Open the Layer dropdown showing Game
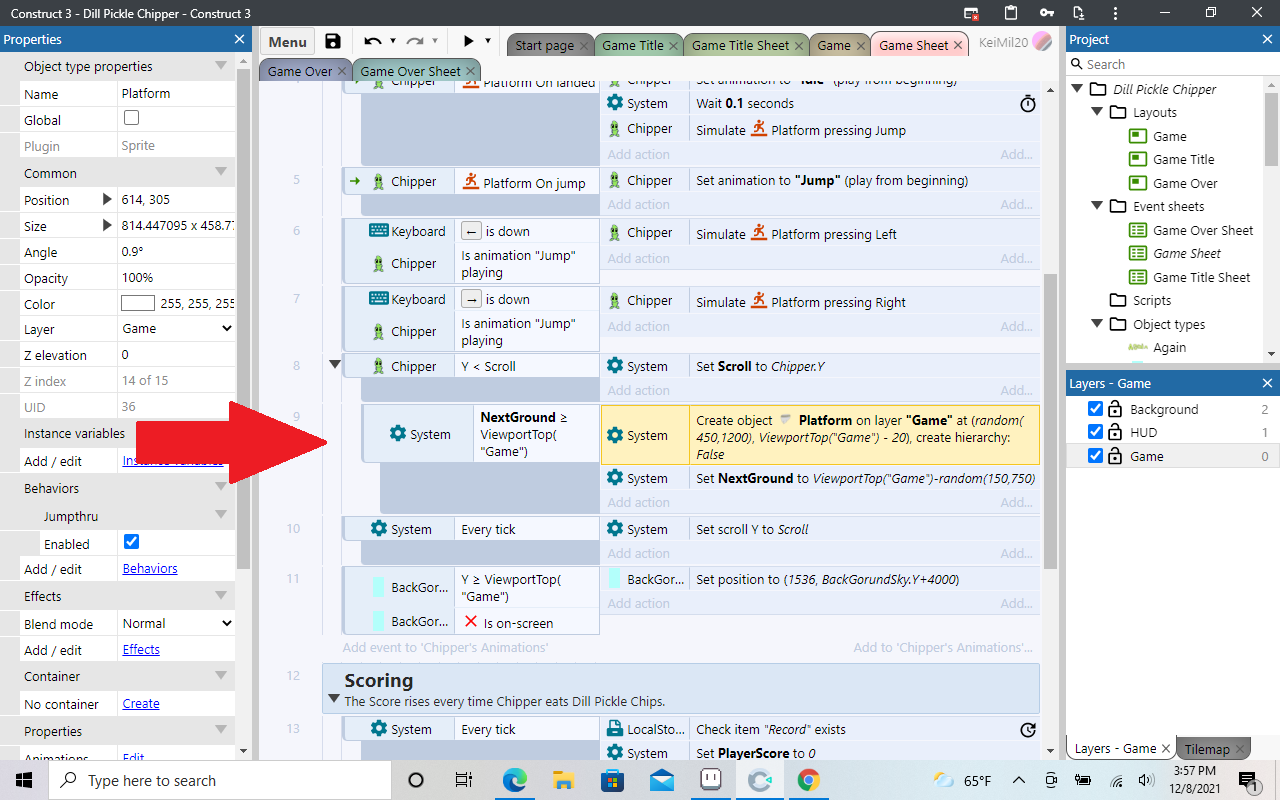The width and height of the screenshot is (1280, 800). point(177,328)
